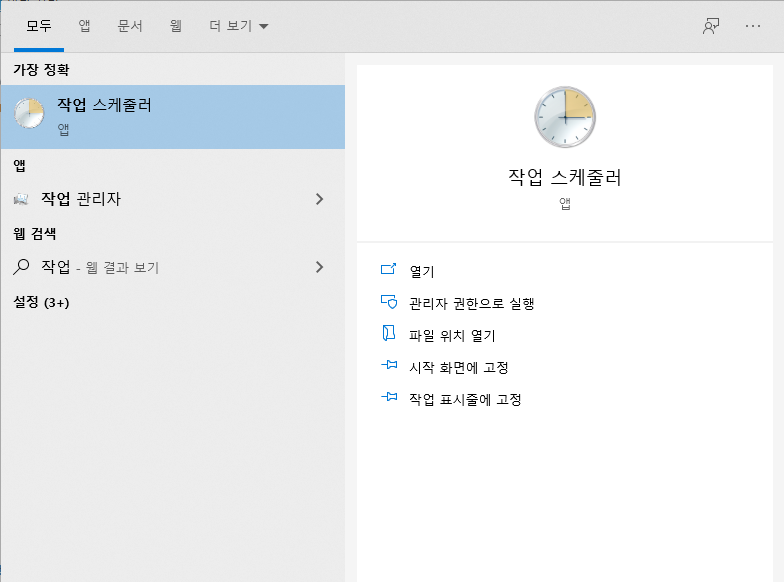Viewport: 784px width, 582px height.
Task: Click the large 작업 스케줄러 clock icon
Action: point(565,117)
